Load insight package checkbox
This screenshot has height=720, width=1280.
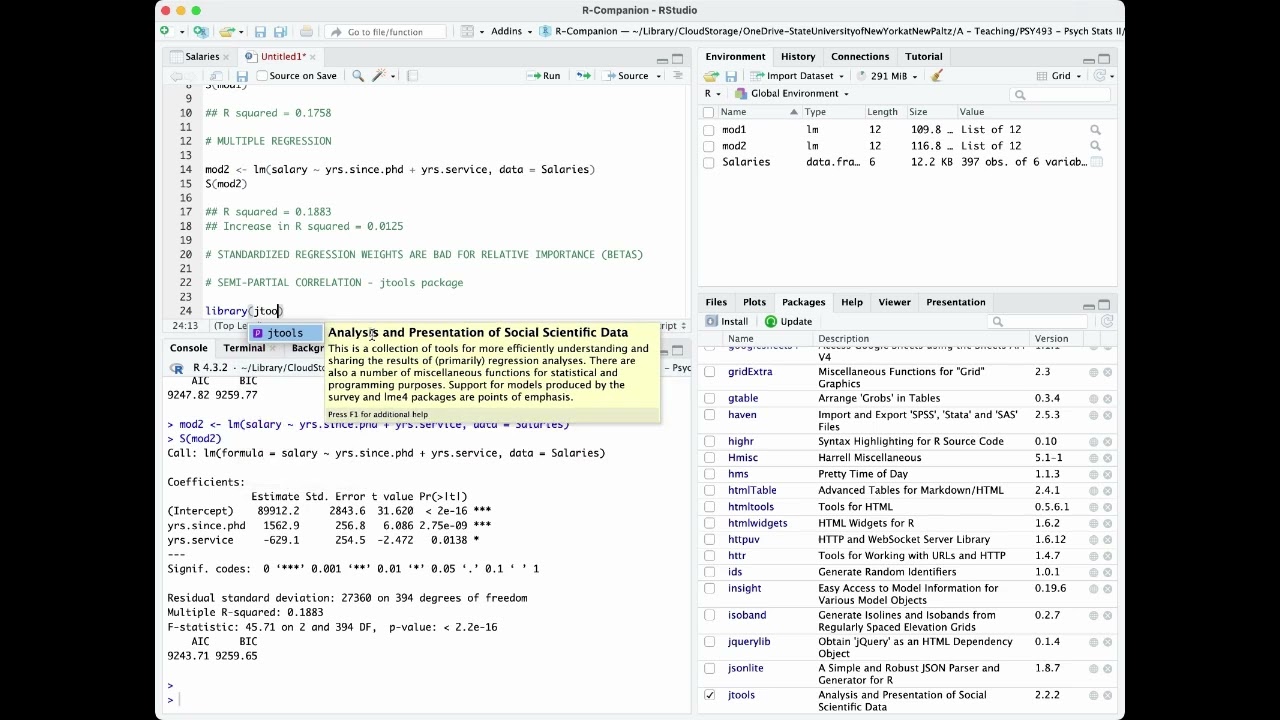tap(710, 589)
